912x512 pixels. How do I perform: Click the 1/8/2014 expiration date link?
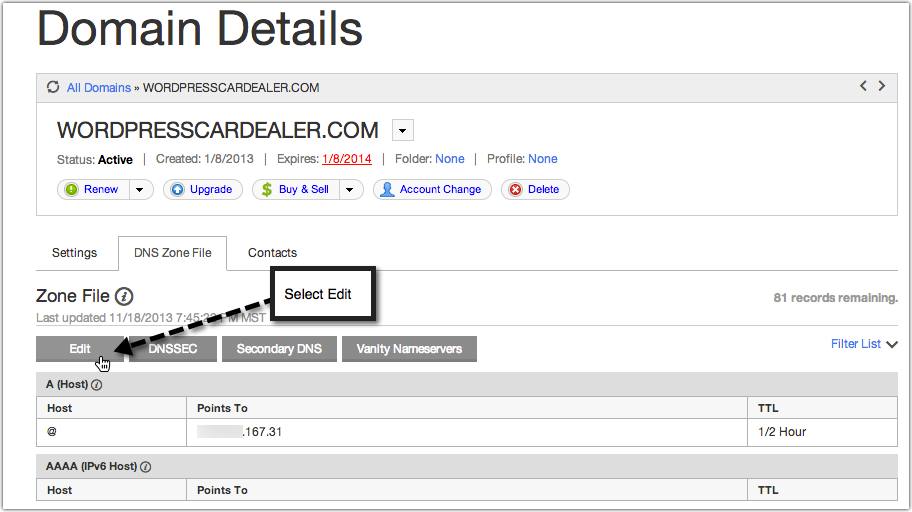pos(346,159)
